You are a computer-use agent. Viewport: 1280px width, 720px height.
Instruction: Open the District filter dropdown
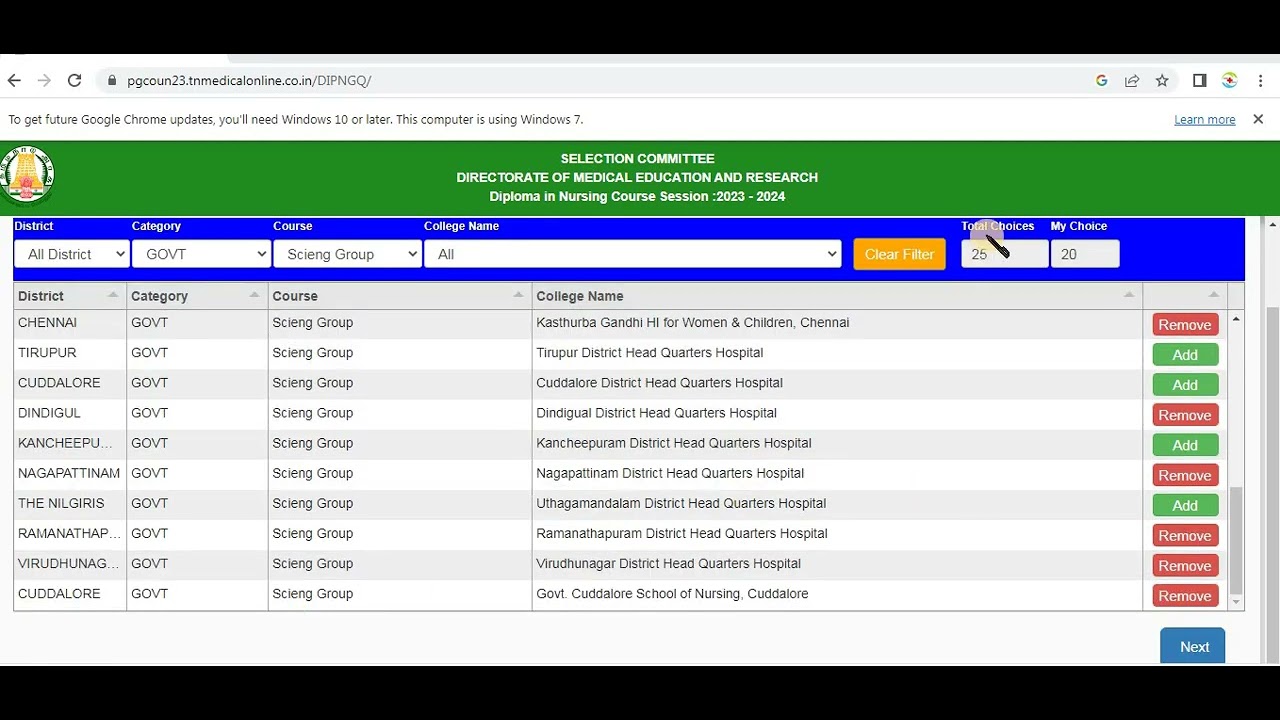pos(72,254)
